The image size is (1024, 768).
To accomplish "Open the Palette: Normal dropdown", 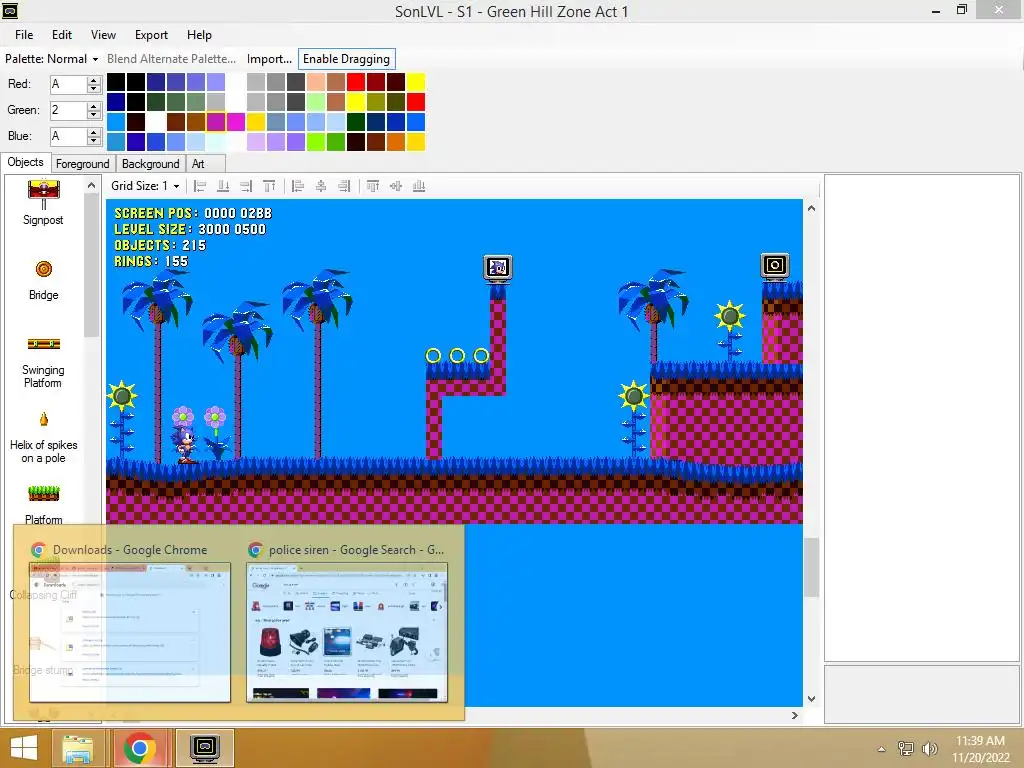I will pos(52,59).
